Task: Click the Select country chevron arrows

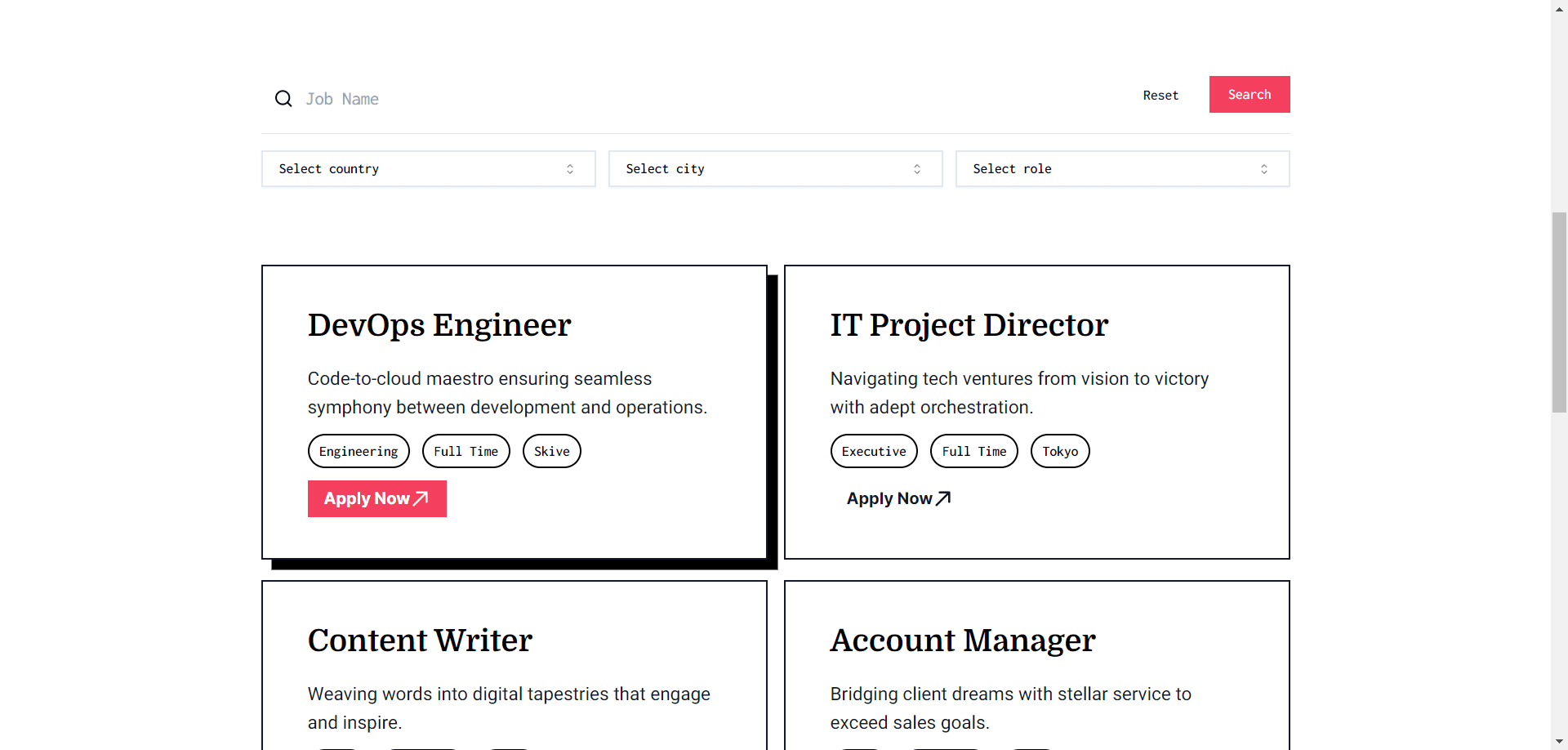Action: (x=570, y=169)
